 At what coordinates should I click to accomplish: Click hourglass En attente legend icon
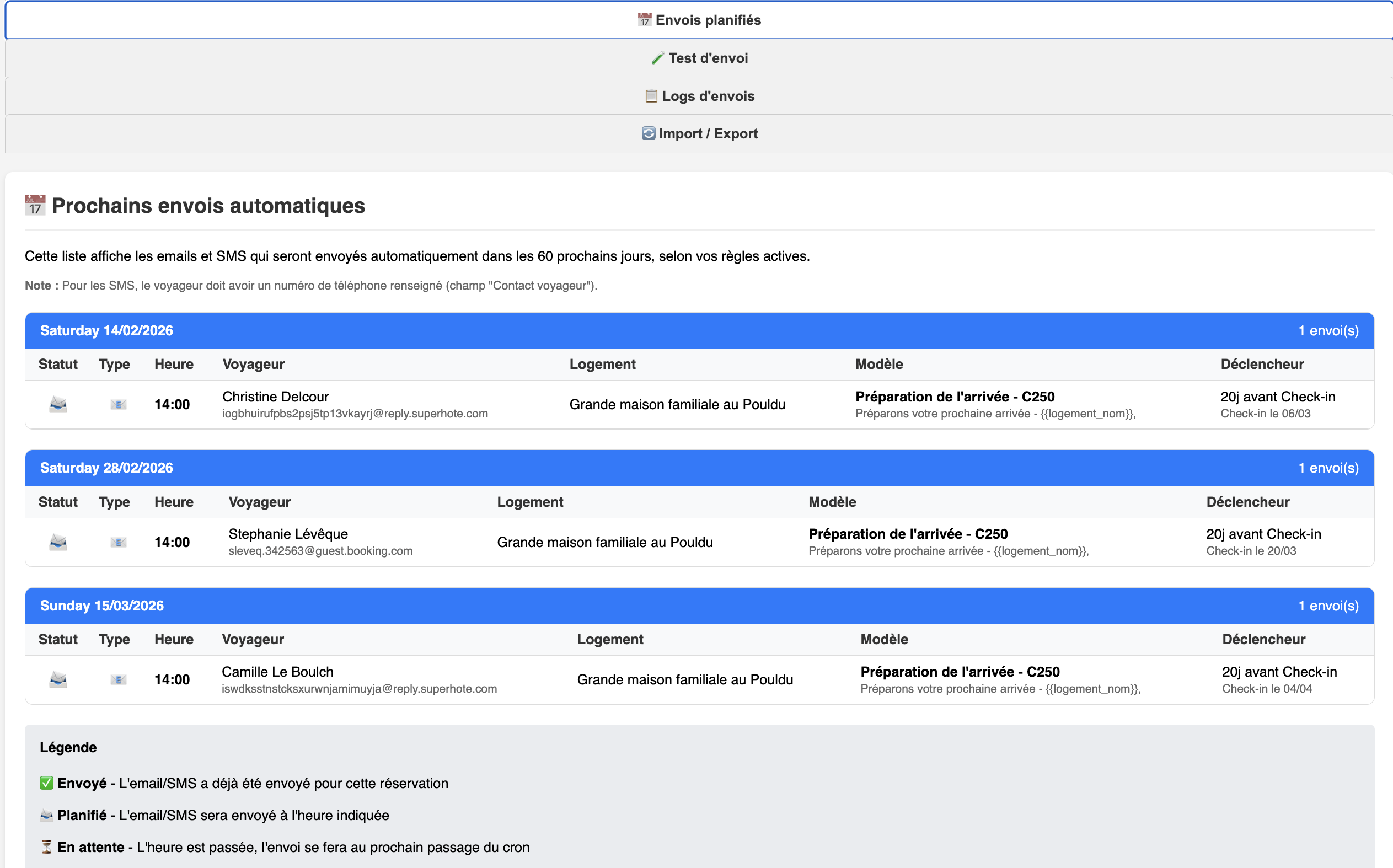[x=46, y=846]
